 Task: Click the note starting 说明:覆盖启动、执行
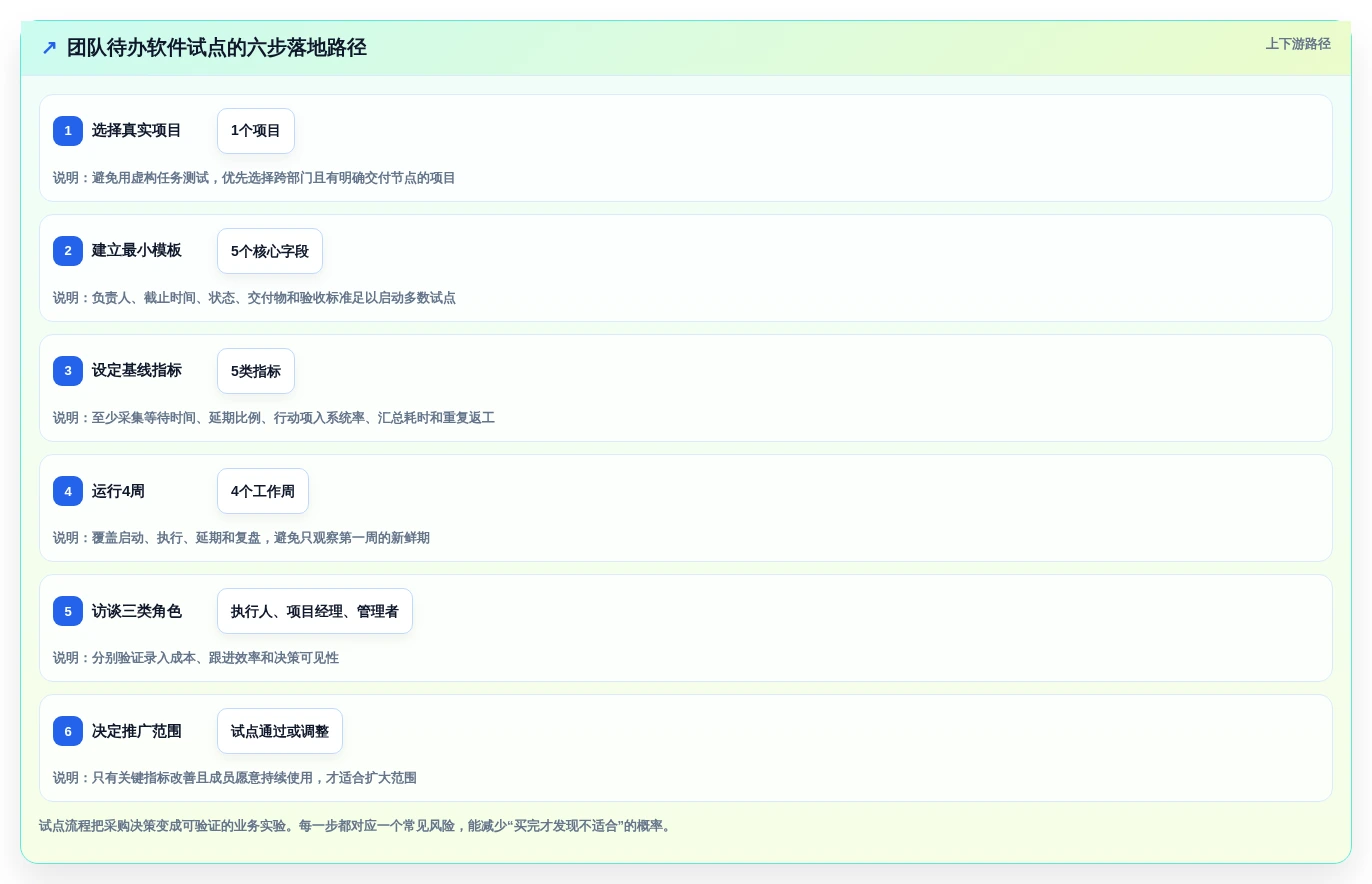(x=241, y=538)
